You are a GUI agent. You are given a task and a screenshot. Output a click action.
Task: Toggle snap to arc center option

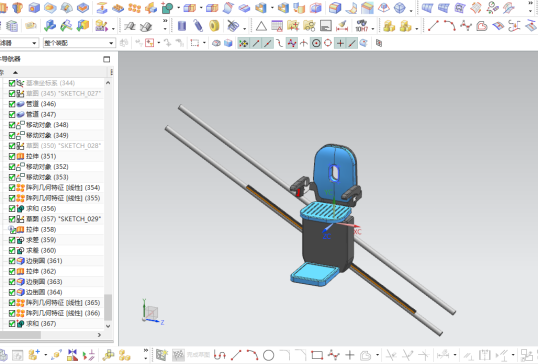(x=316, y=43)
